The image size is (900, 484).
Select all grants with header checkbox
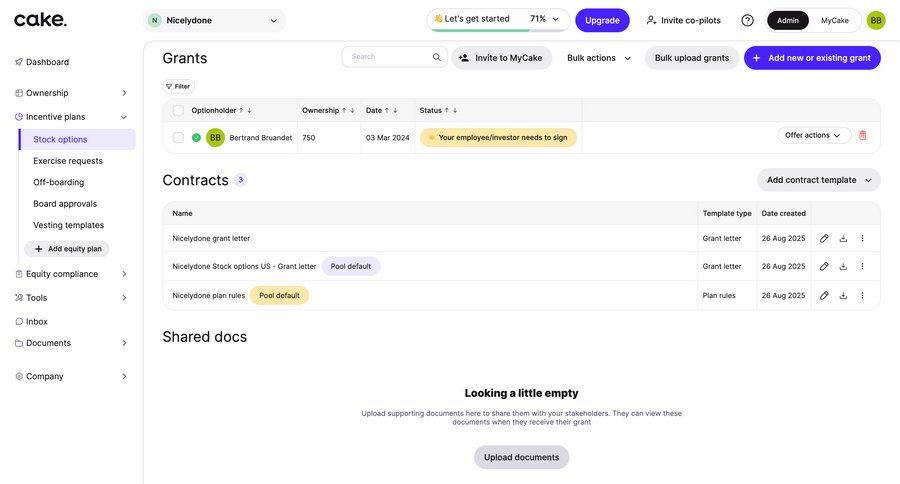(178, 110)
